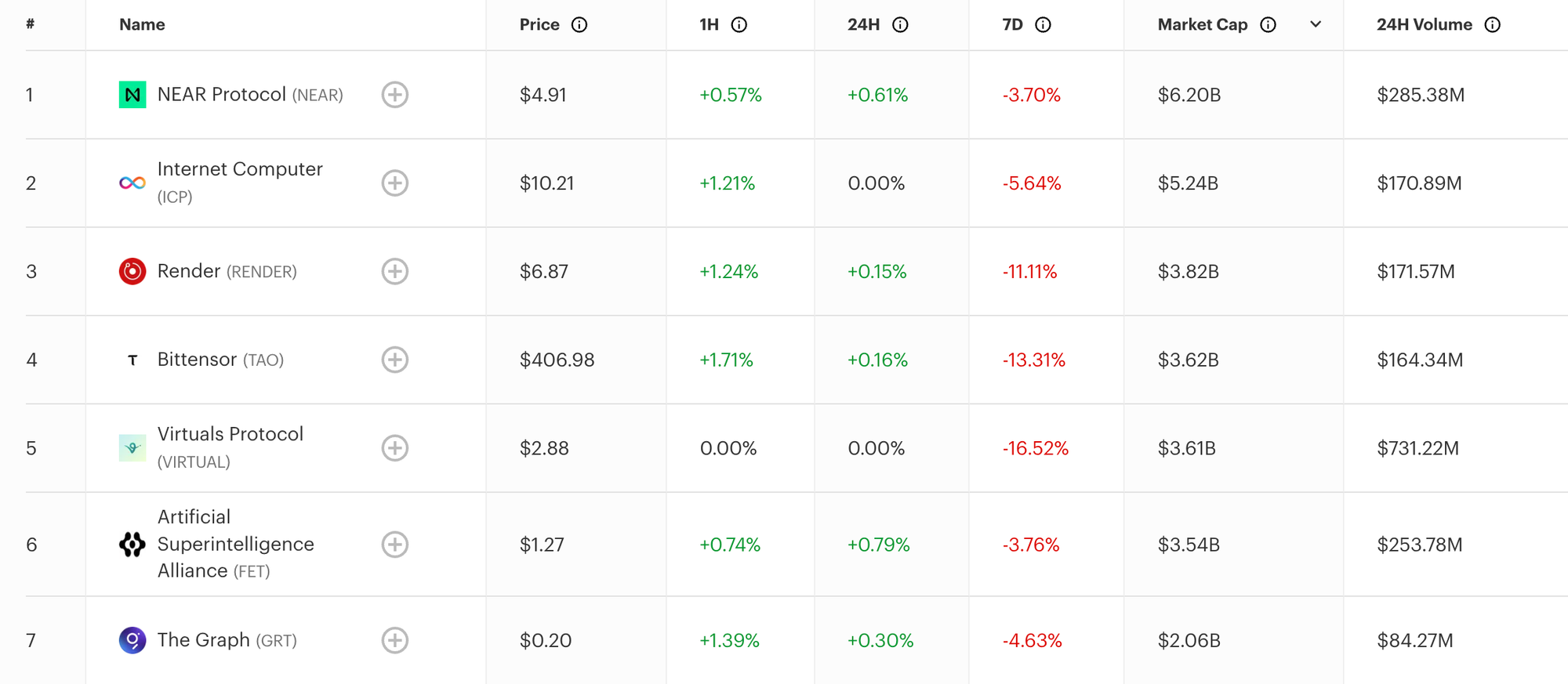
Task: Select the Artificial Superintelligence Alliance logo
Action: pyautogui.click(x=132, y=545)
